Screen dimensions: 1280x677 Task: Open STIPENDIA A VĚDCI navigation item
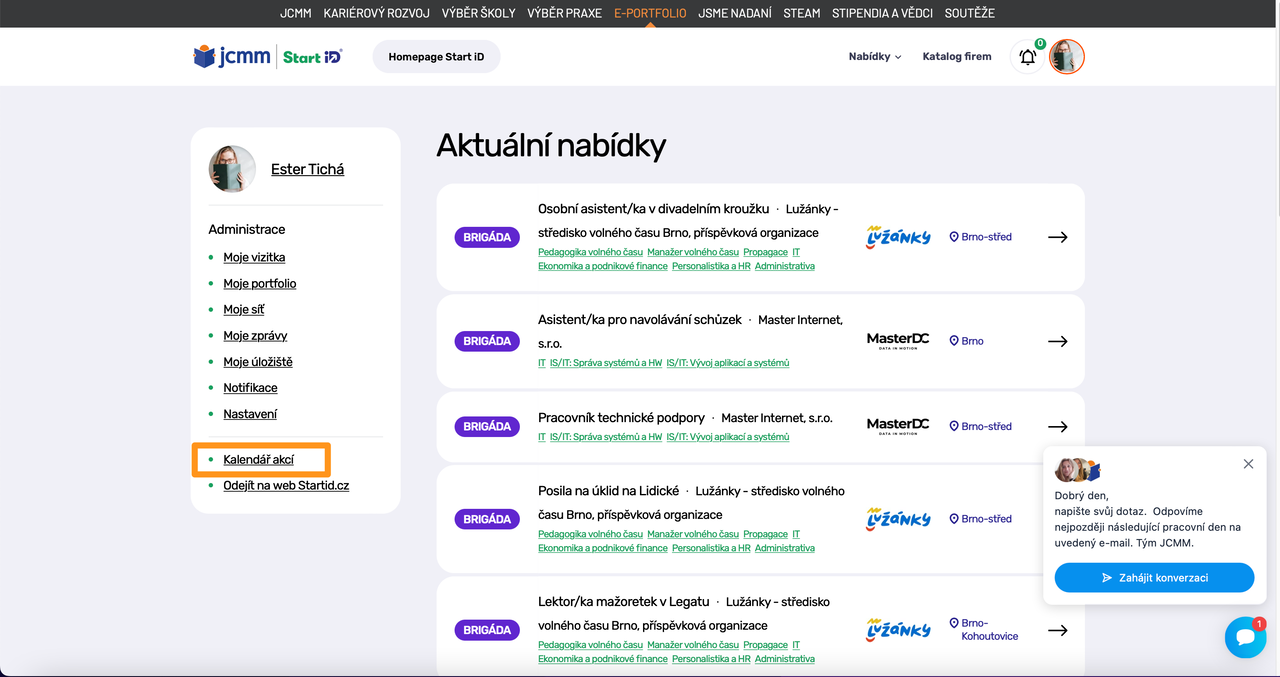click(883, 13)
